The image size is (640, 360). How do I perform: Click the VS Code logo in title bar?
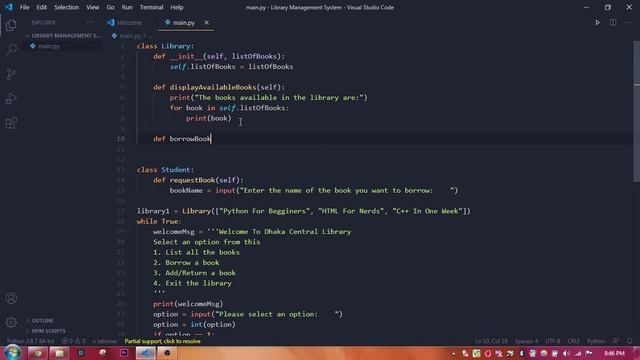(9, 7)
